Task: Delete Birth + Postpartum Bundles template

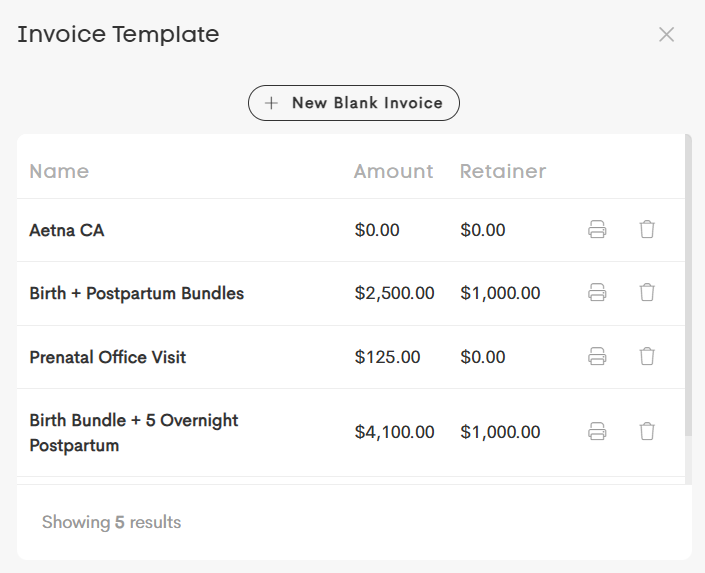Action: point(647,292)
